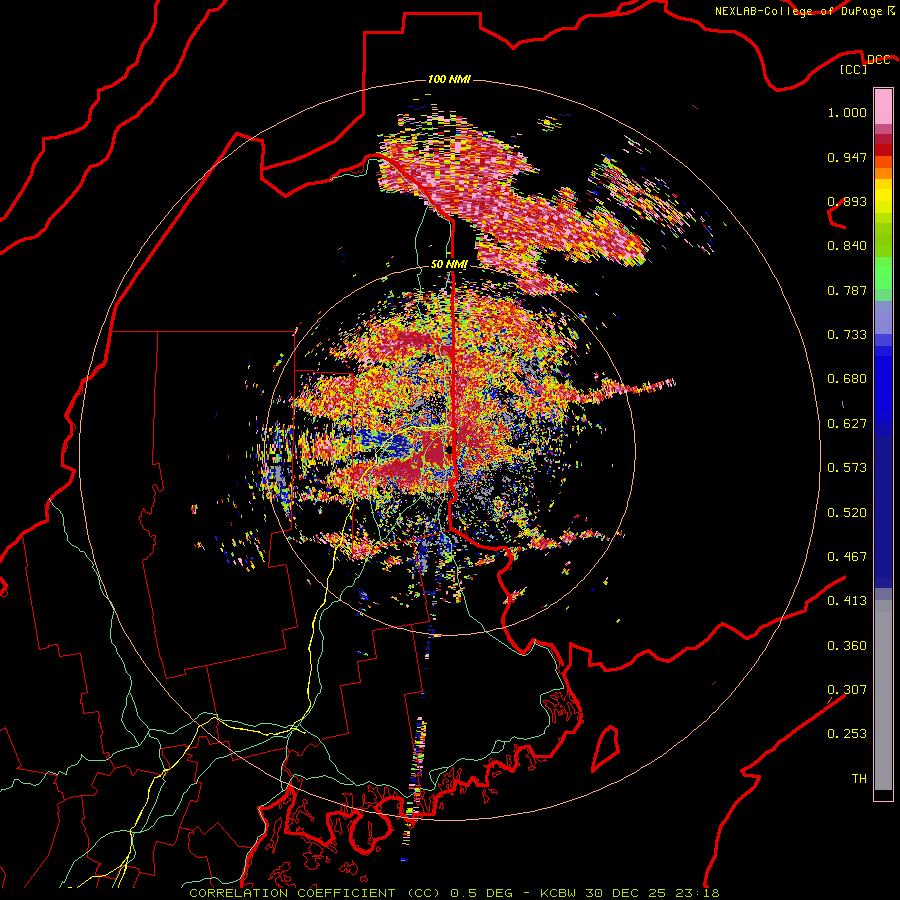Screen dimensions: 900x900
Task: Click the 0.5 DEG elevation text in the caption
Action: click(483, 893)
